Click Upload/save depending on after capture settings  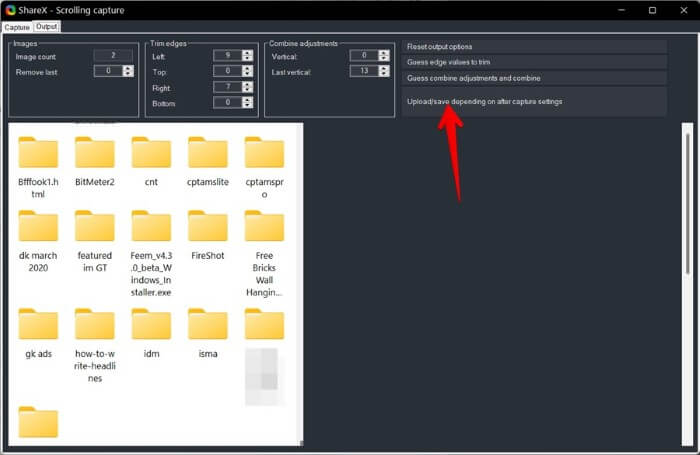click(534, 102)
